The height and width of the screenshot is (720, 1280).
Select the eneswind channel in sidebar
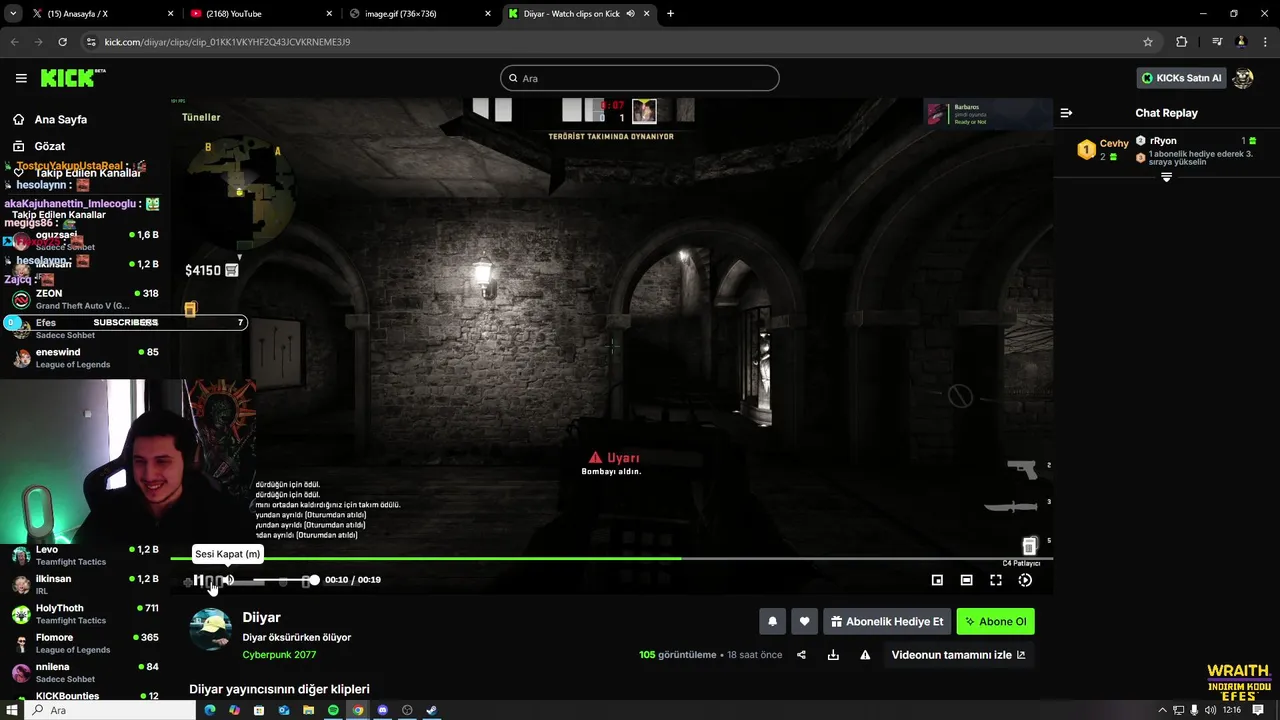click(x=85, y=358)
